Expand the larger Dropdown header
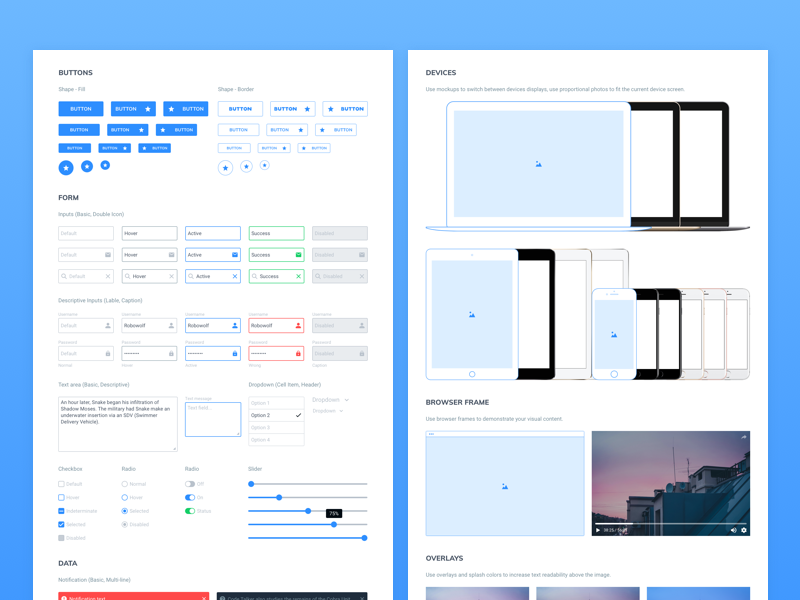Image resolution: width=800 pixels, height=600 pixels. pos(331,399)
